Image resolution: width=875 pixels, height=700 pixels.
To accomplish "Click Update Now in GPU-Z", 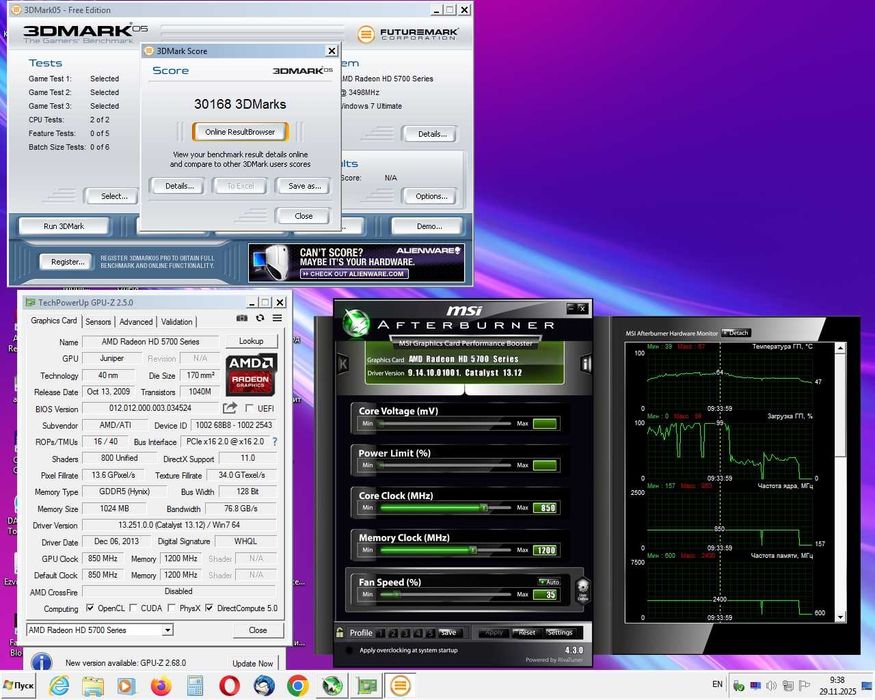I will 253,664.
